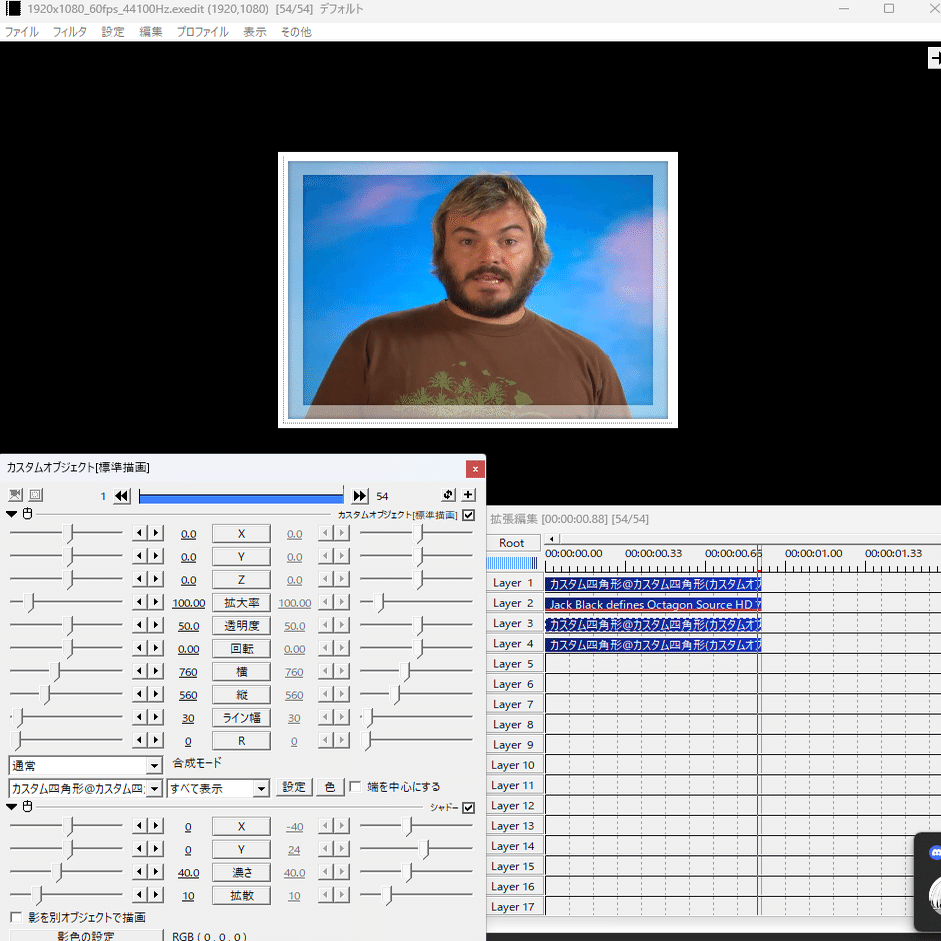Jump to last frame with fast-forward button
This screenshot has height=941, width=941.
coord(359,496)
